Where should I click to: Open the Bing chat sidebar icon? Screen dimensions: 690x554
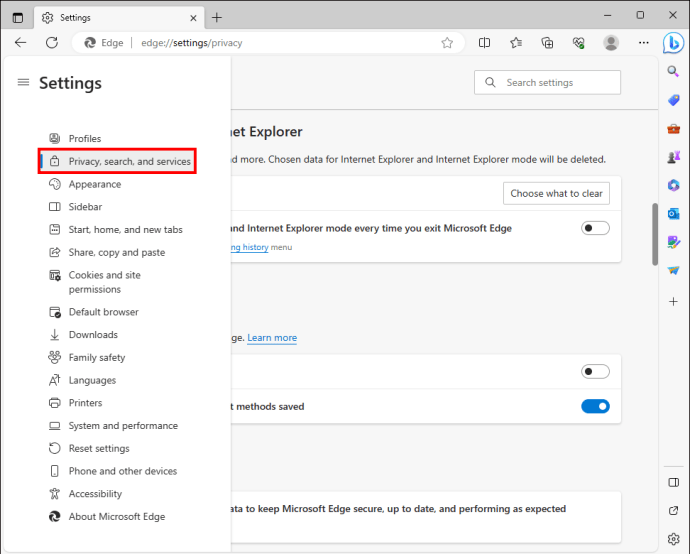(x=673, y=43)
